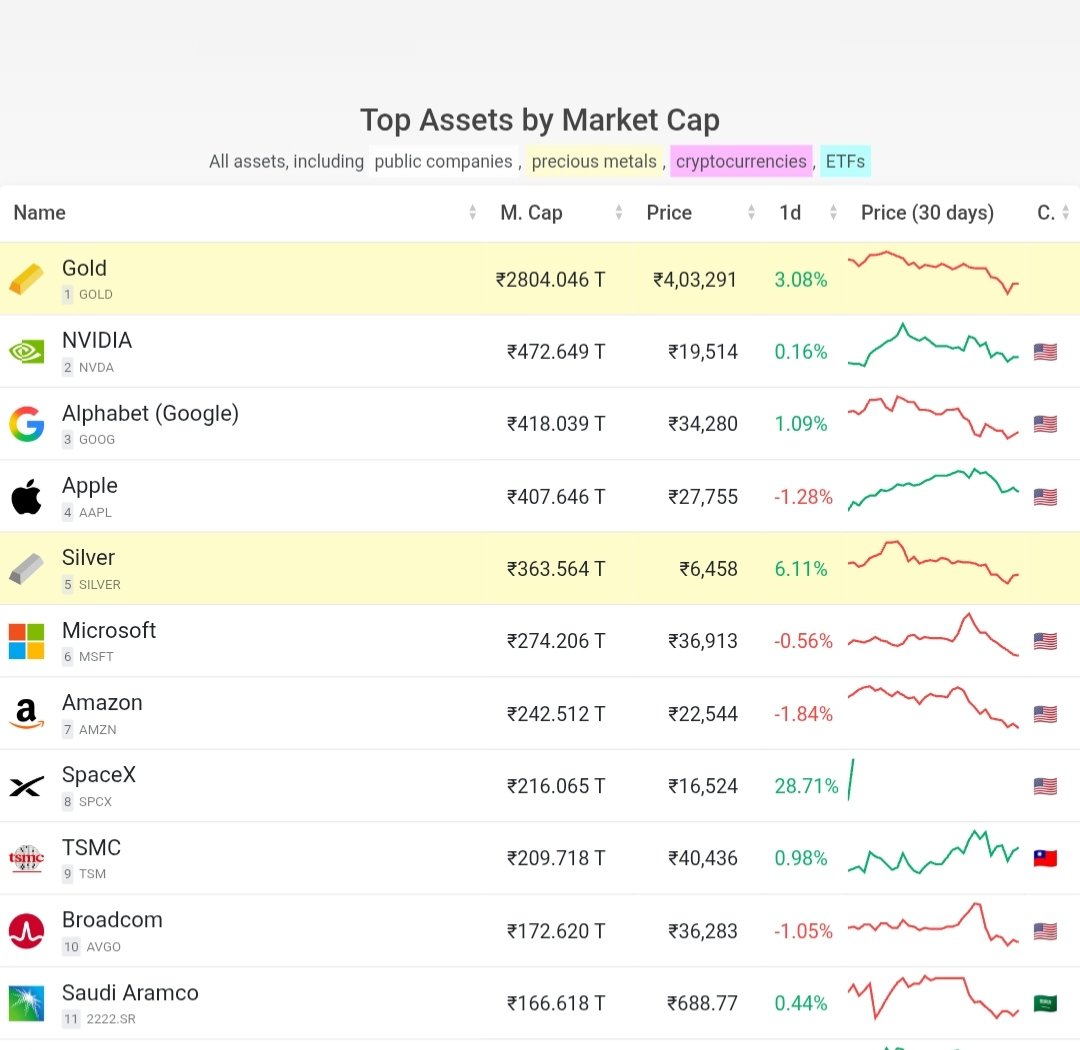
Task: Click the US flag in SpaceX row
Action: 1045,786
